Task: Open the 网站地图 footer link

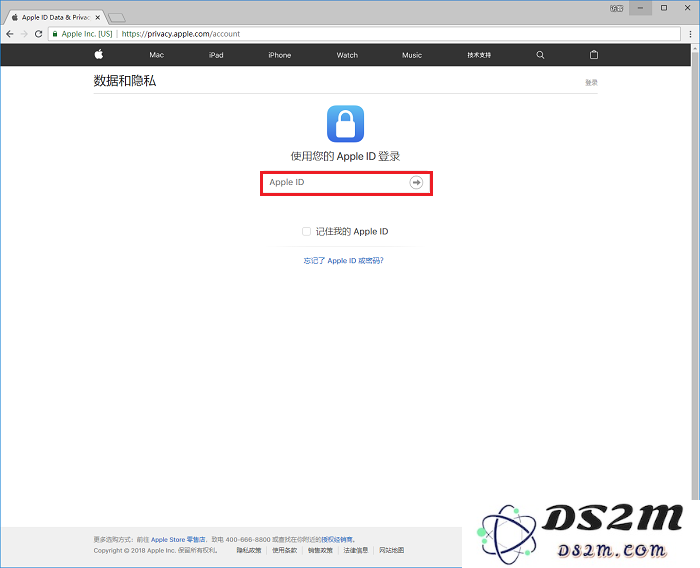Action: click(x=392, y=550)
